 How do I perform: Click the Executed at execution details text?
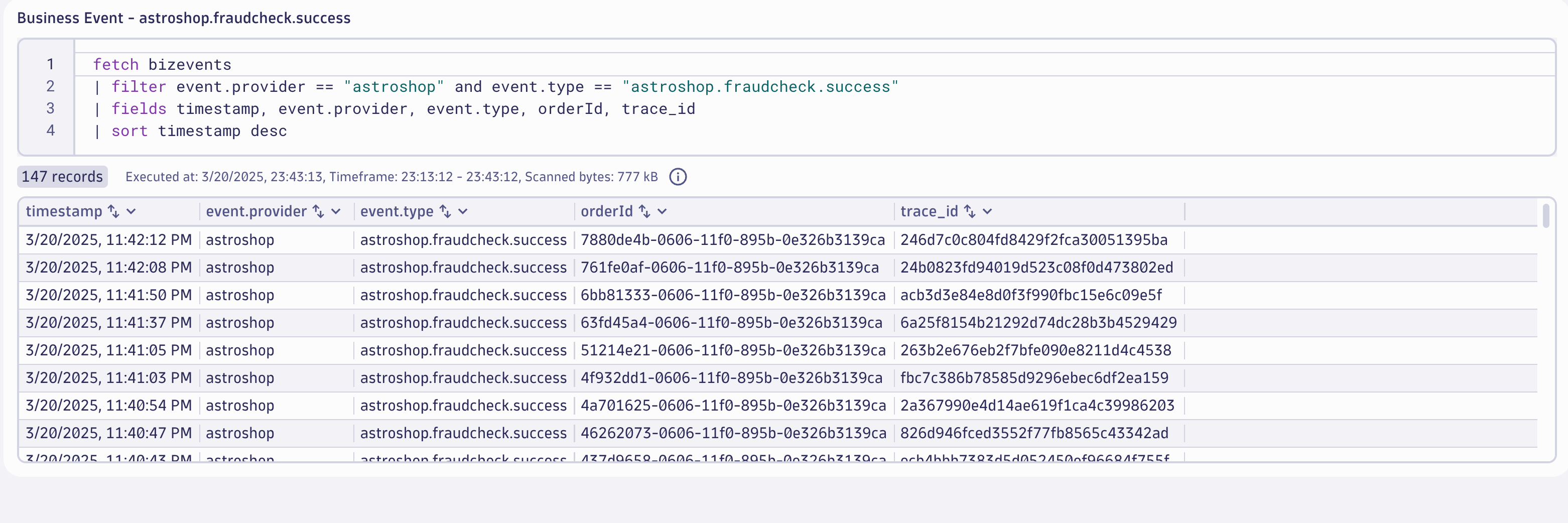(391, 177)
